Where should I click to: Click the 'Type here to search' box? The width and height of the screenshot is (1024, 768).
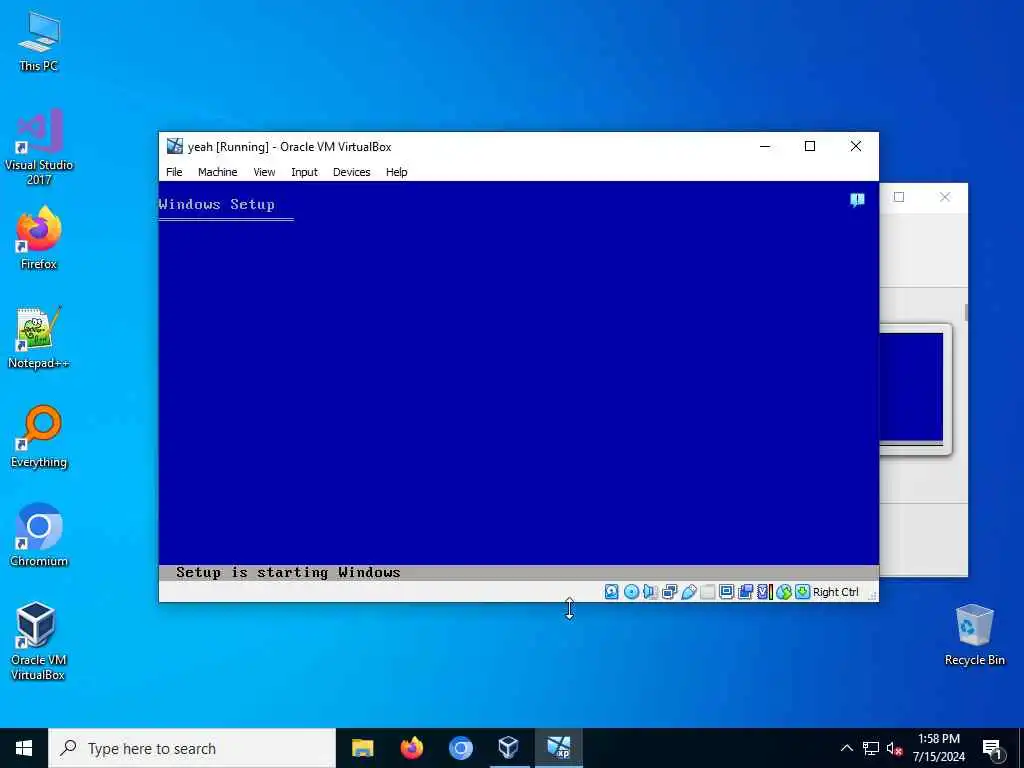pyautogui.click(x=192, y=748)
